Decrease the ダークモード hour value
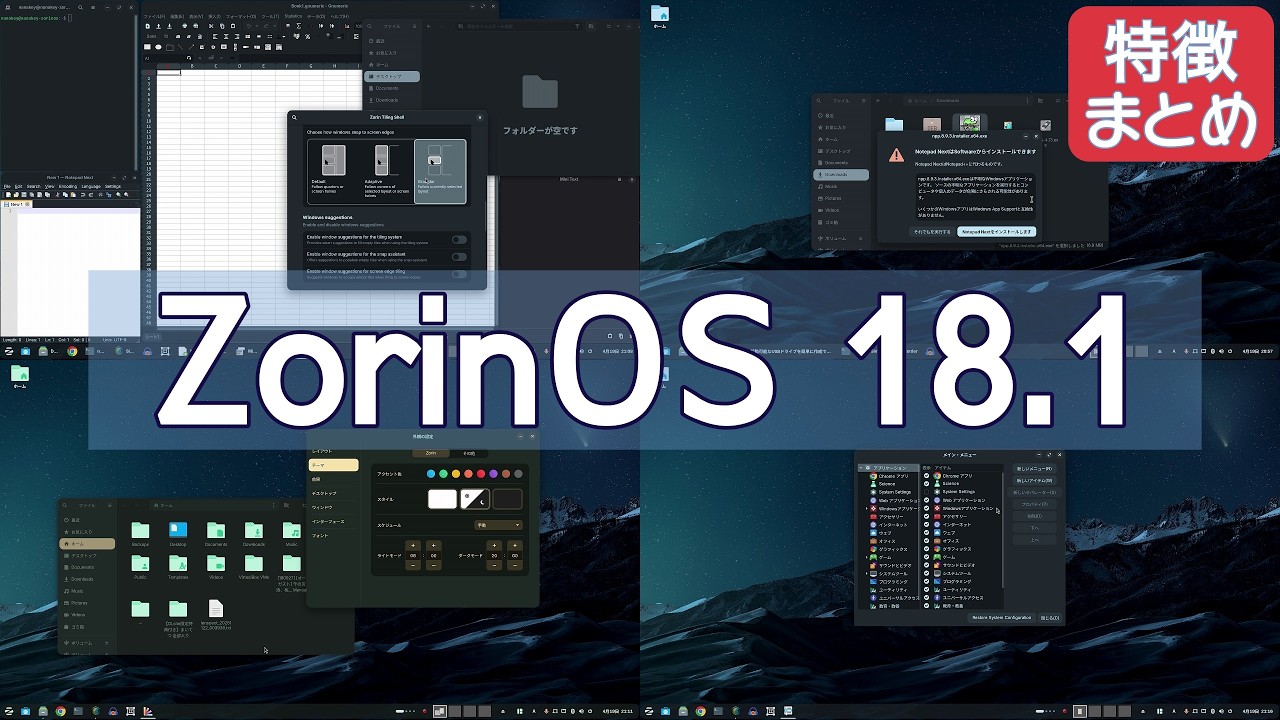This screenshot has width=1280, height=720. 495,566
